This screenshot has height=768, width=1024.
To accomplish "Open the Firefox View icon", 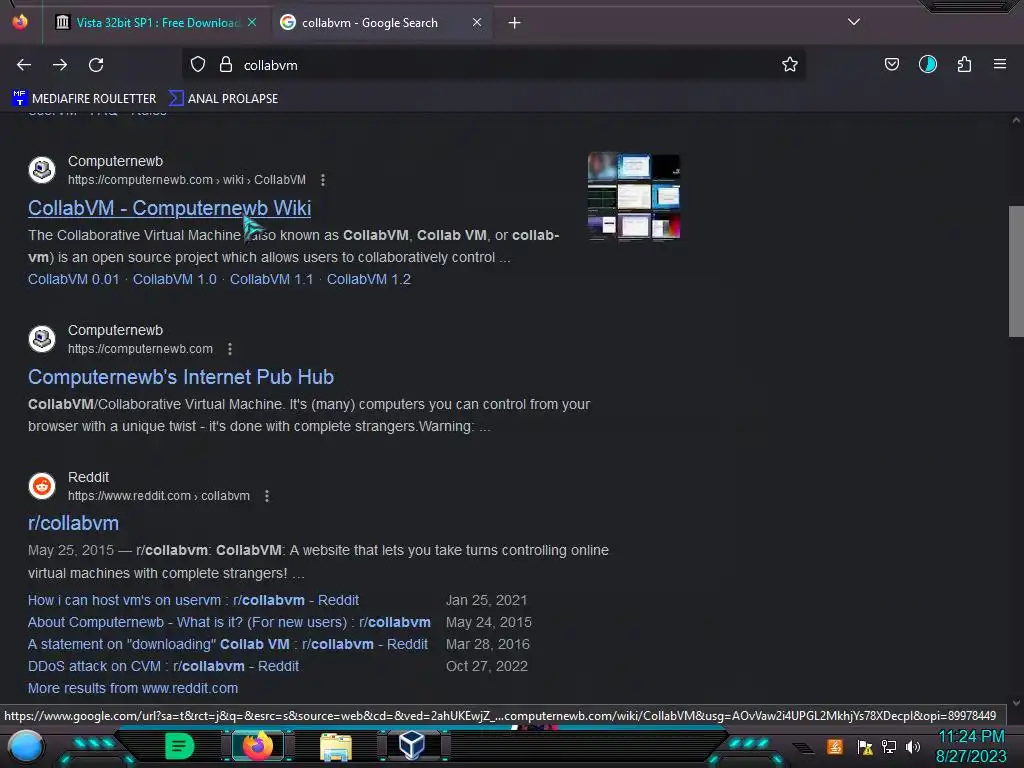I will pyautogui.click(x=20, y=22).
